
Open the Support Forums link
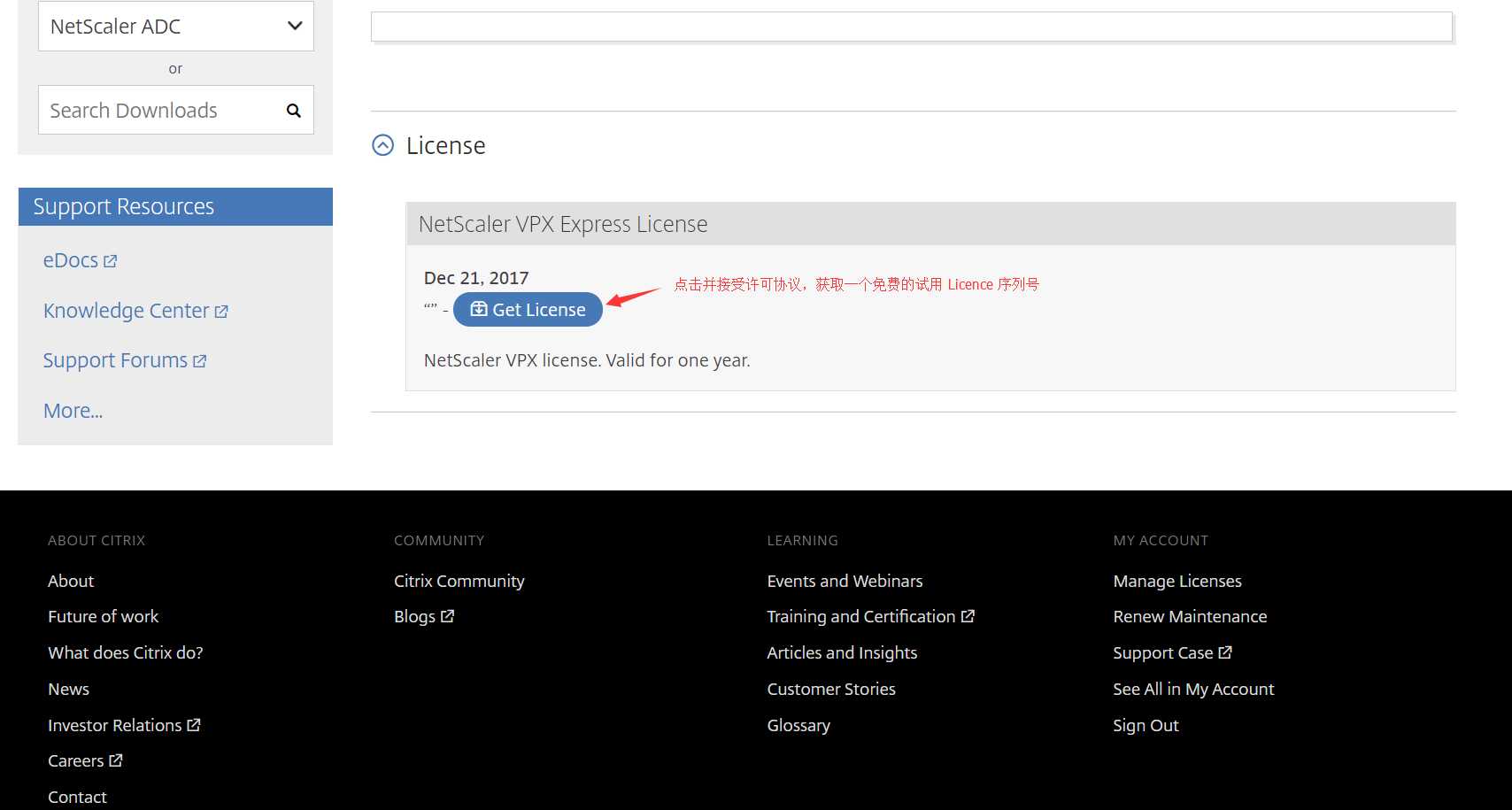tap(115, 360)
